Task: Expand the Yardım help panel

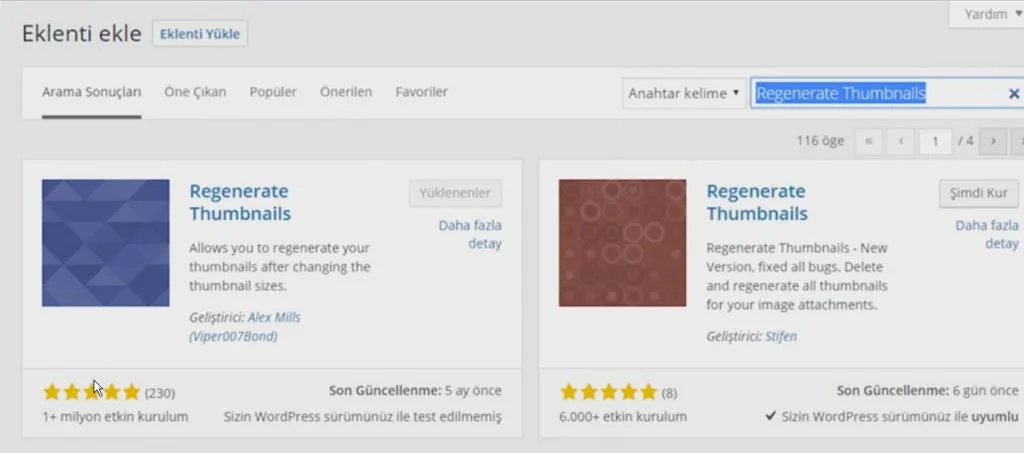Action: pyautogui.click(x=985, y=14)
